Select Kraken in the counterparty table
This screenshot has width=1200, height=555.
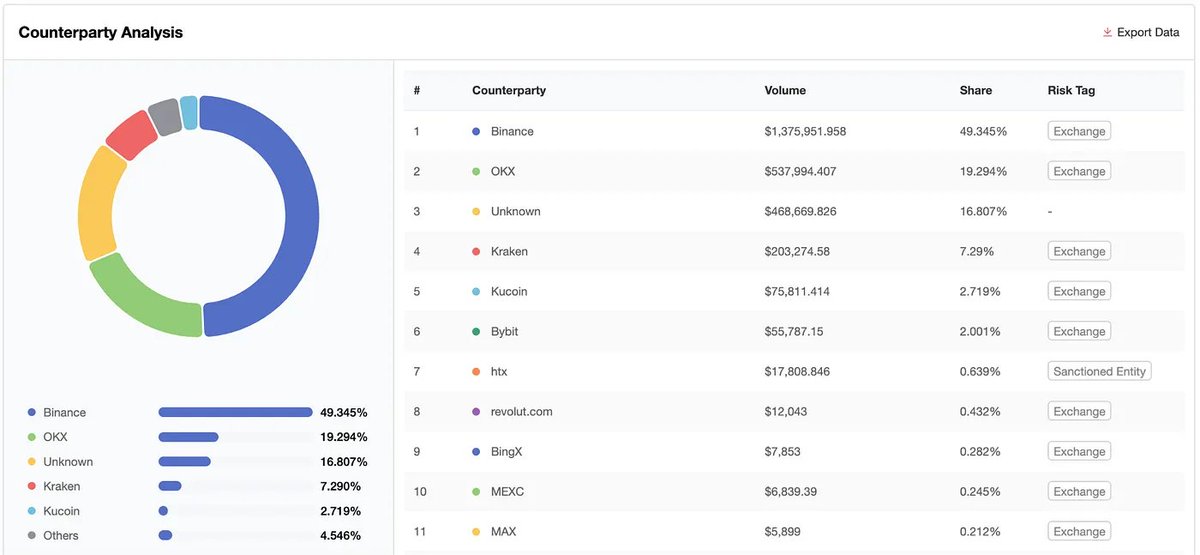[x=509, y=251]
